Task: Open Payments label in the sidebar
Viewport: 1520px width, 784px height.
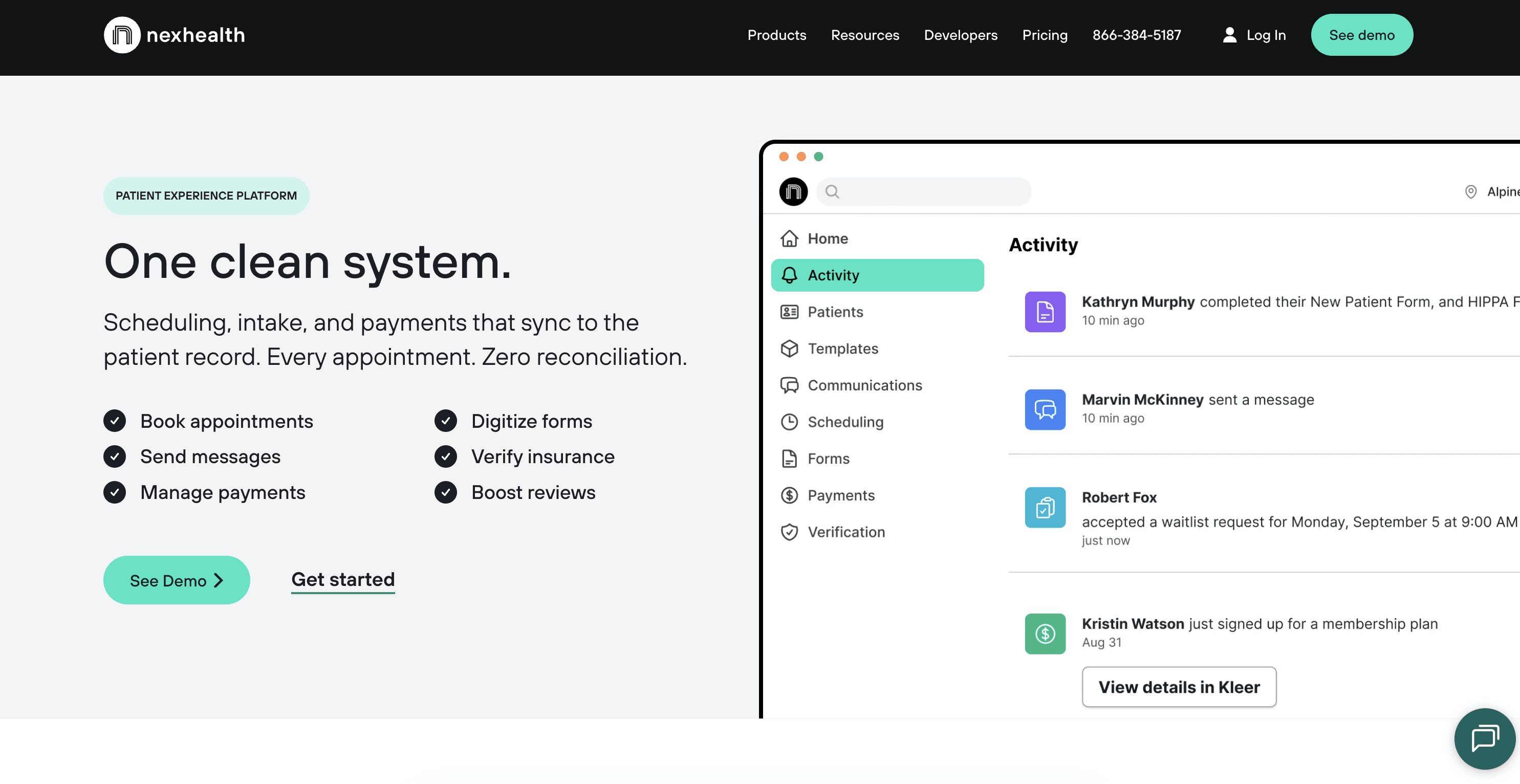Action: tap(841, 495)
